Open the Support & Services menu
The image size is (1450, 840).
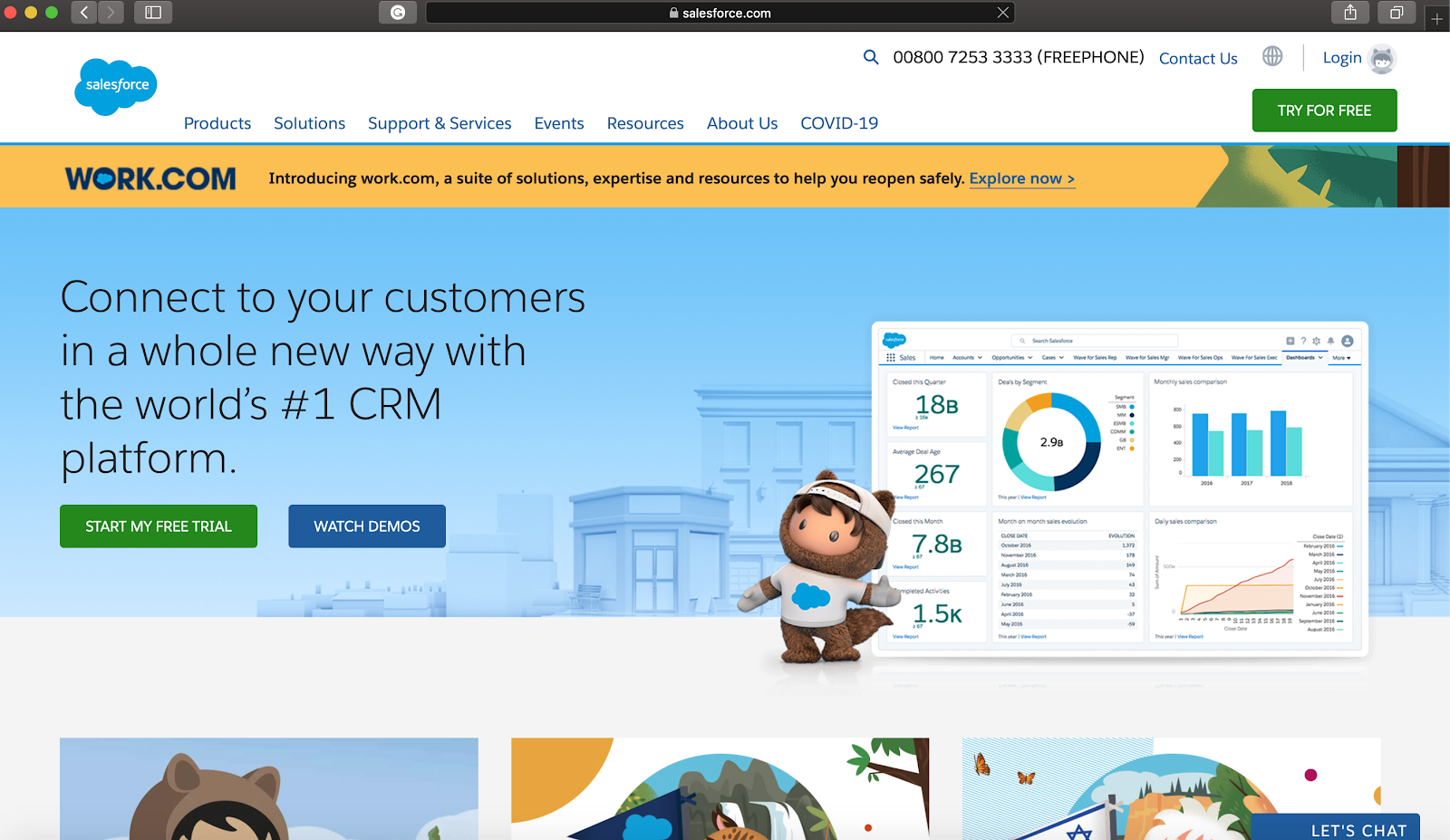tap(440, 123)
